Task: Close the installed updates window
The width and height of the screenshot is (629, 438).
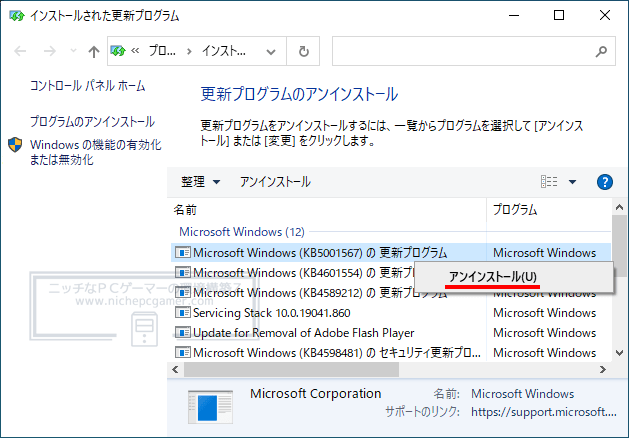Action: [x=605, y=16]
